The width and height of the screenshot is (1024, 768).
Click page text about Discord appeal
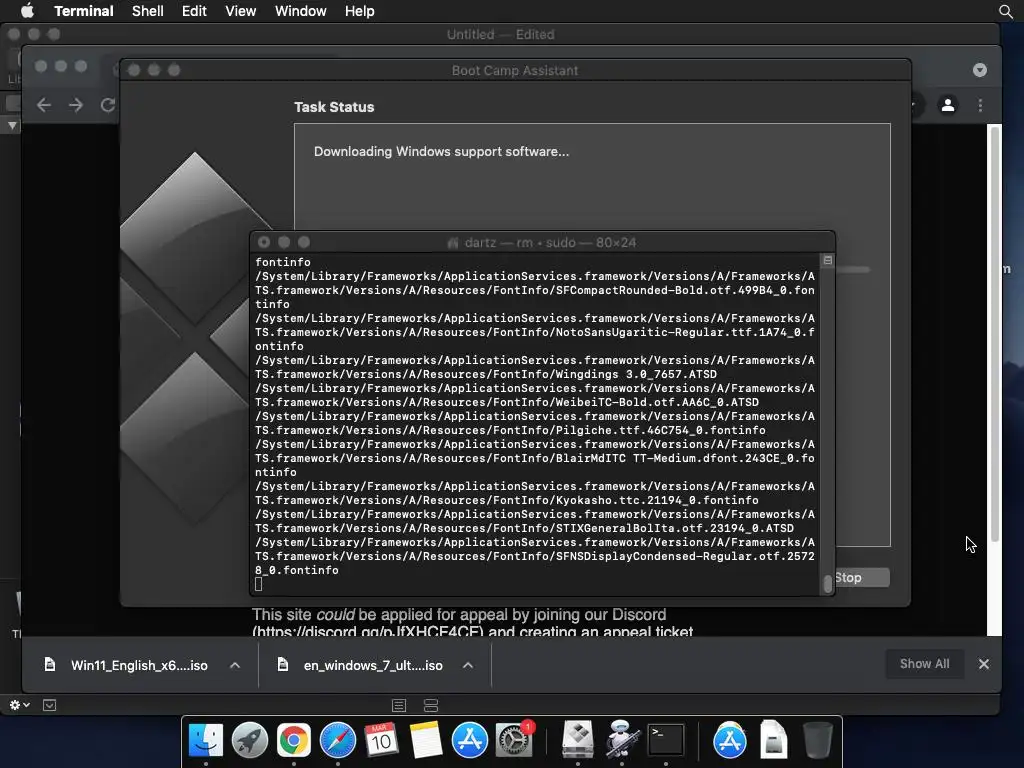click(472, 623)
